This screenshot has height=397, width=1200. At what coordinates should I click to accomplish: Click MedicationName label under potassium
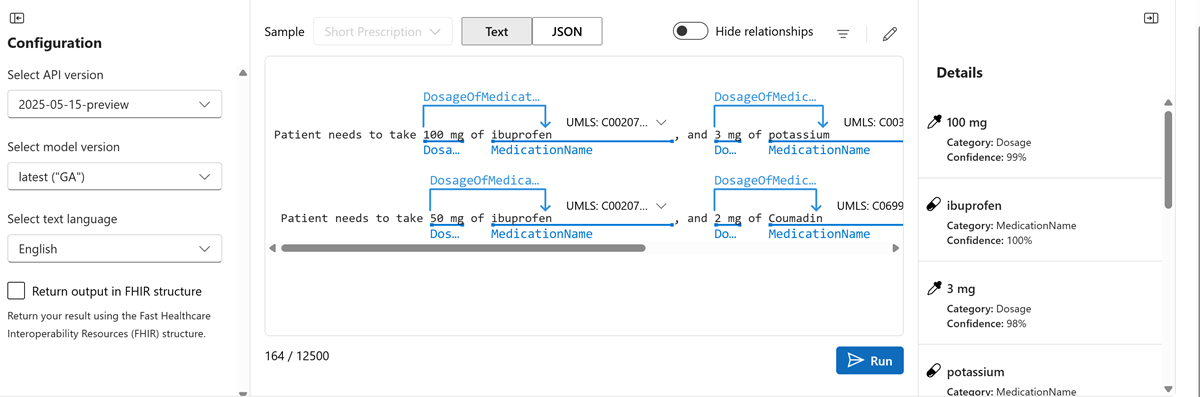(819, 150)
